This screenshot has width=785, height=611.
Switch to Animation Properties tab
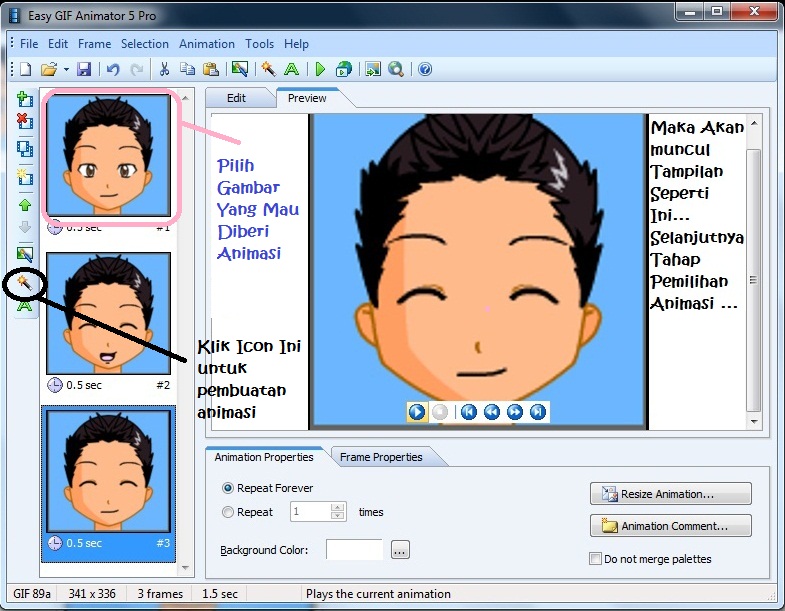click(x=264, y=457)
